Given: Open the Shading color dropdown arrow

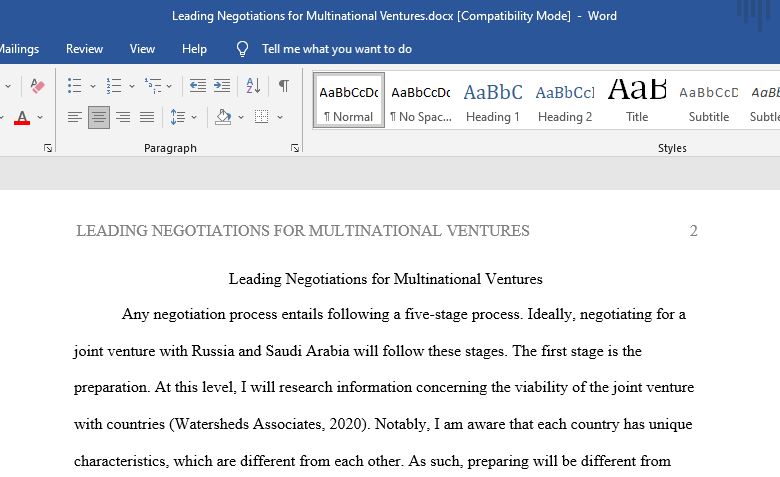Looking at the screenshot, I should point(241,117).
